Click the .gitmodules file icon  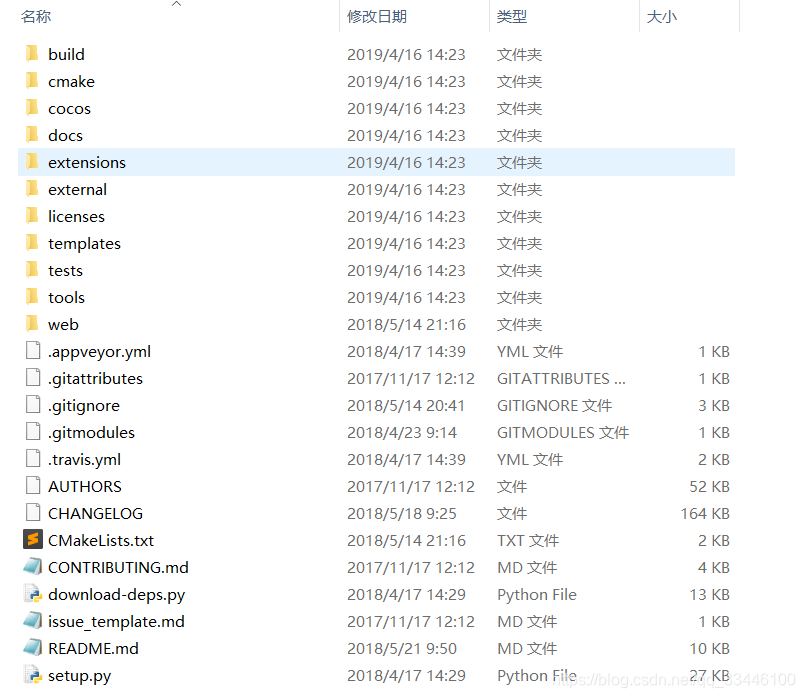[33, 432]
